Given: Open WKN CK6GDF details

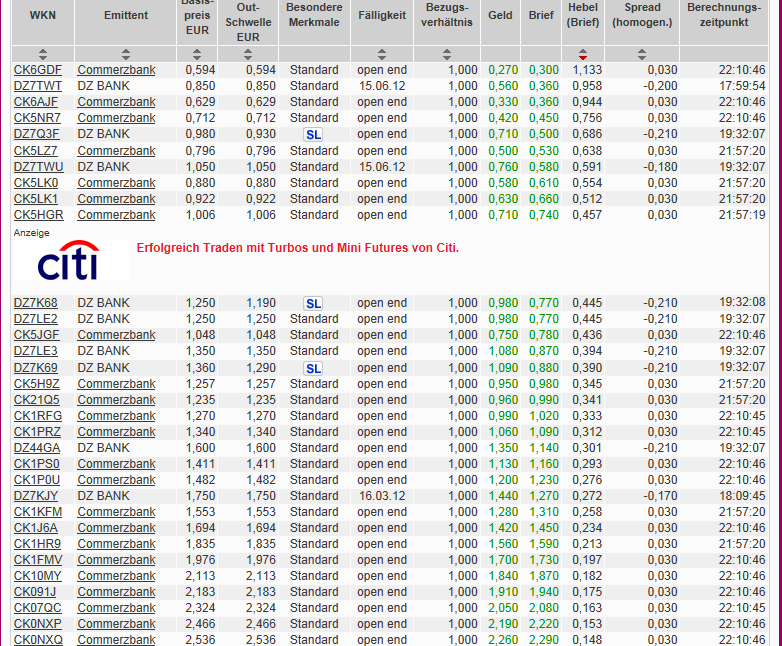Looking at the screenshot, I should pos(38,70).
